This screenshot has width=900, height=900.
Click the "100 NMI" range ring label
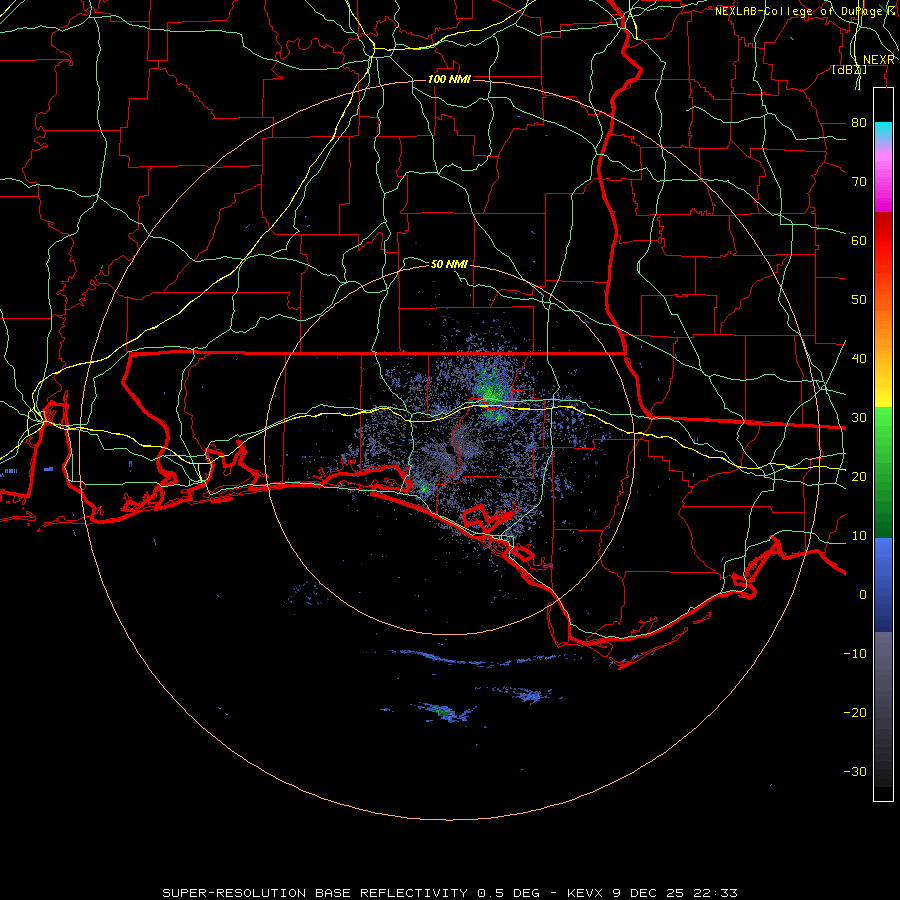tap(449, 79)
